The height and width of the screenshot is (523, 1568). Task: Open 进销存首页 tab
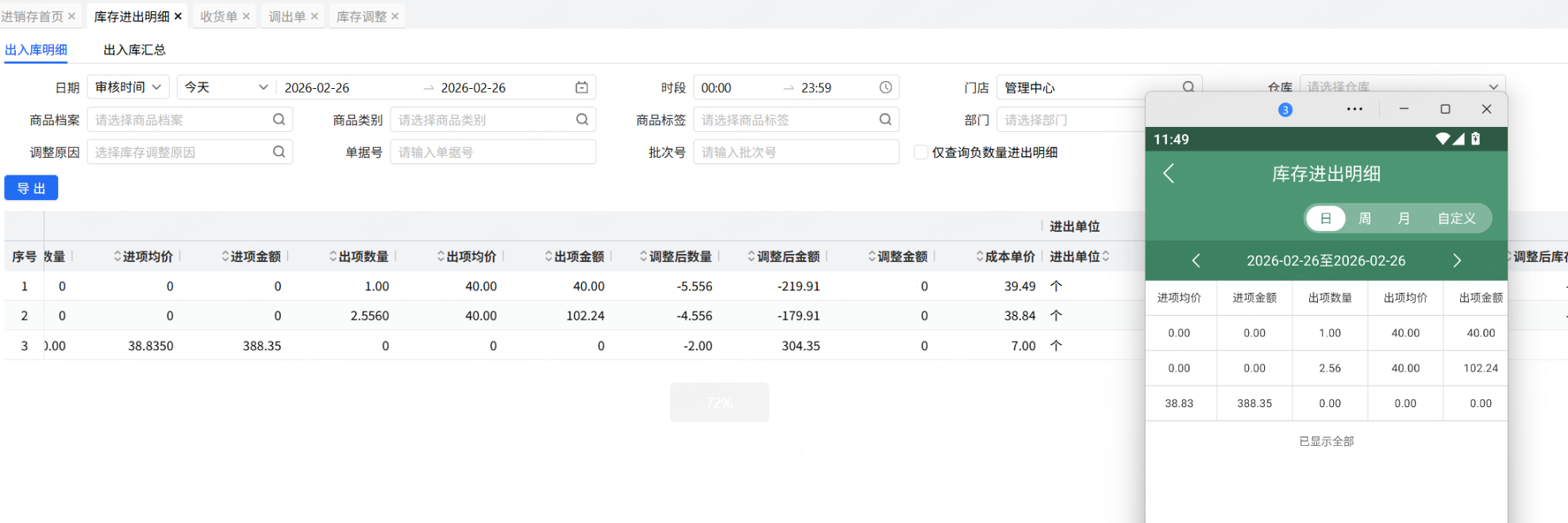click(x=32, y=16)
